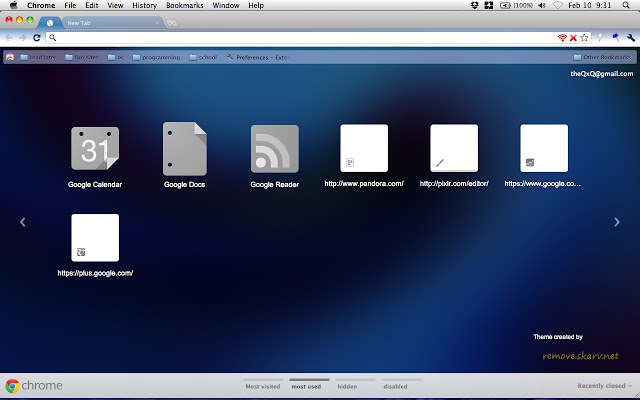The image size is (640, 400).
Task: Switch to the Most visited section
Action: [x=263, y=384]
